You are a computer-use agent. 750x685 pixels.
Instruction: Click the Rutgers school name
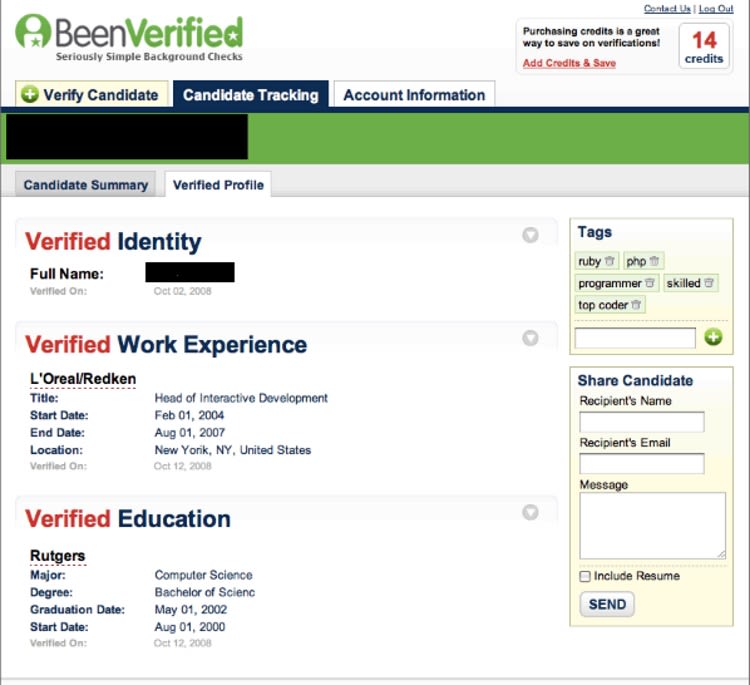pos(57,555)
